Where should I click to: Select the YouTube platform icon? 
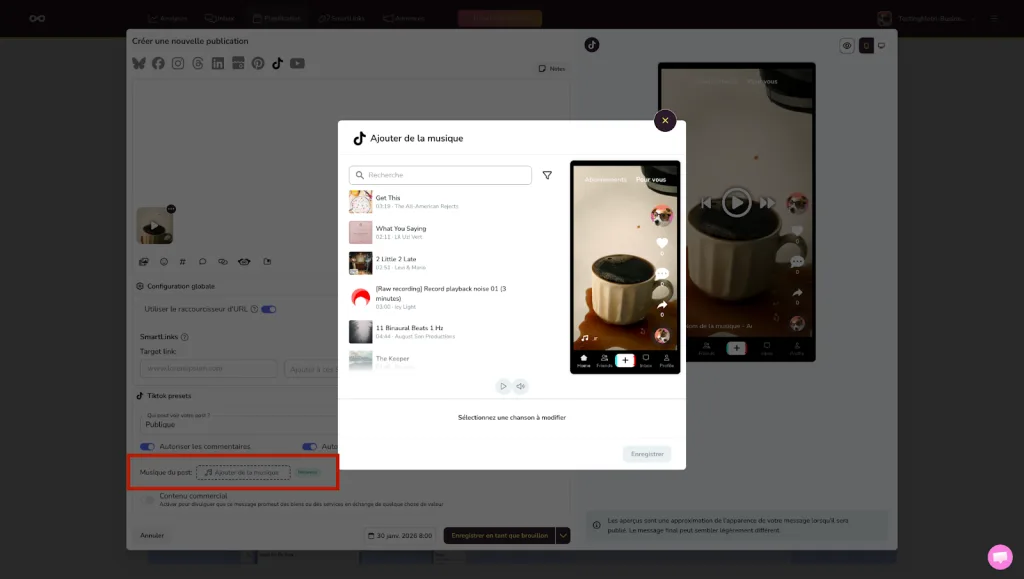coord(298,63)
